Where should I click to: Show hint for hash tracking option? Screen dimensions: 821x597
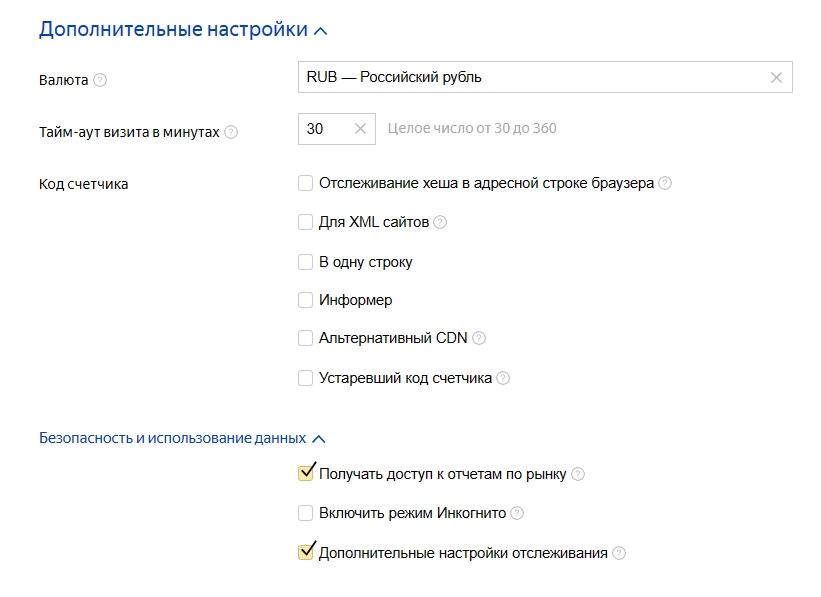click(665, 183)
